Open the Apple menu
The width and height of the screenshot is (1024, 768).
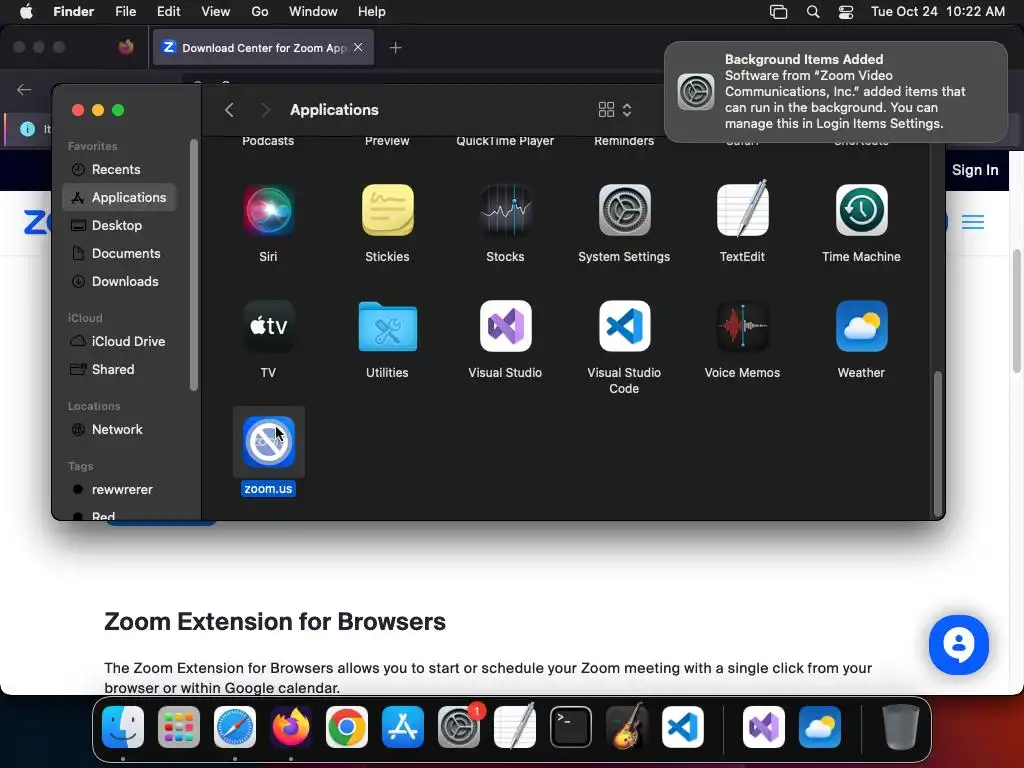click(x=26, y=12)
